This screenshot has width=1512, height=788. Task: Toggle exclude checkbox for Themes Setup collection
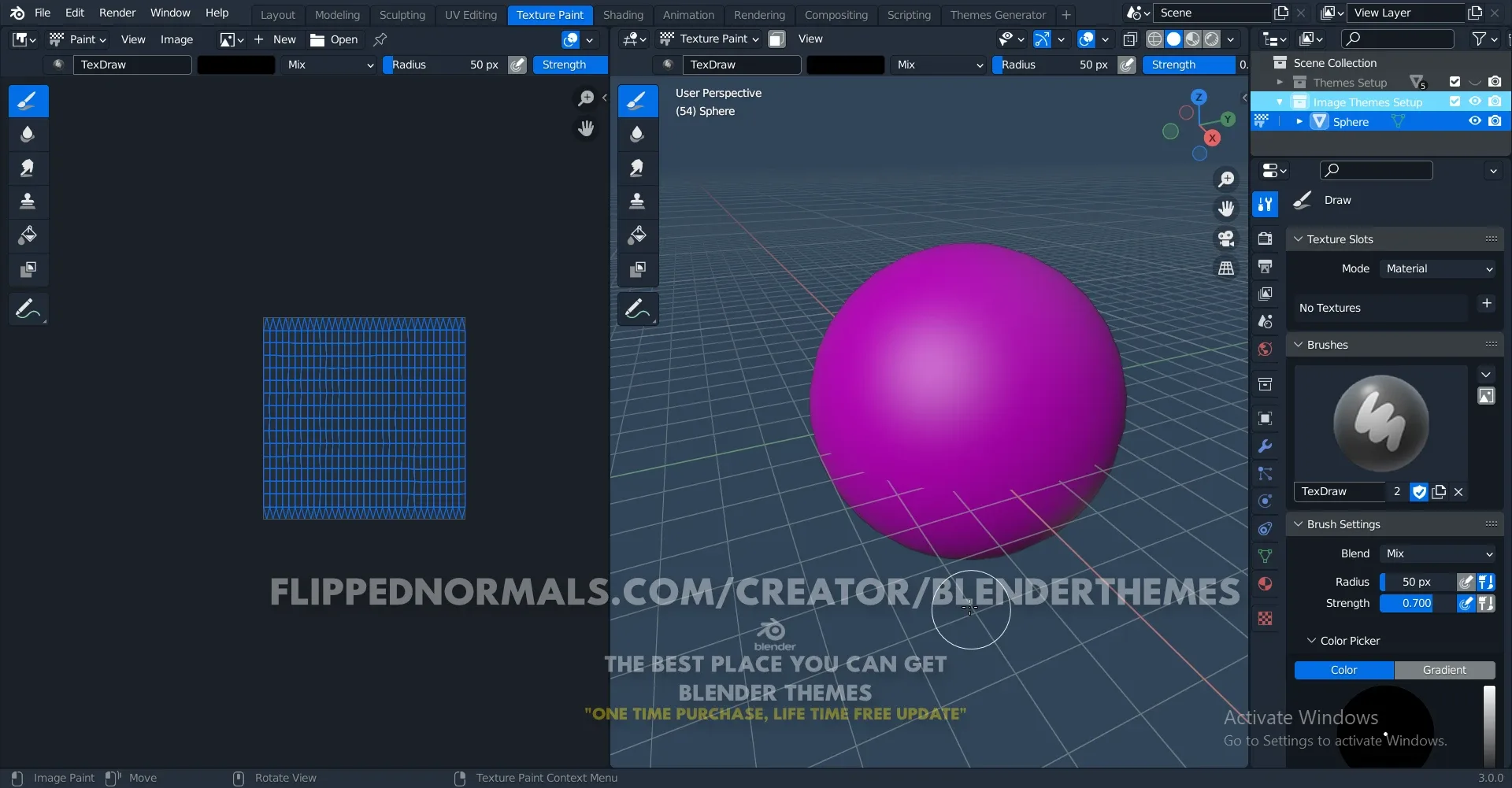point(1455,82)
